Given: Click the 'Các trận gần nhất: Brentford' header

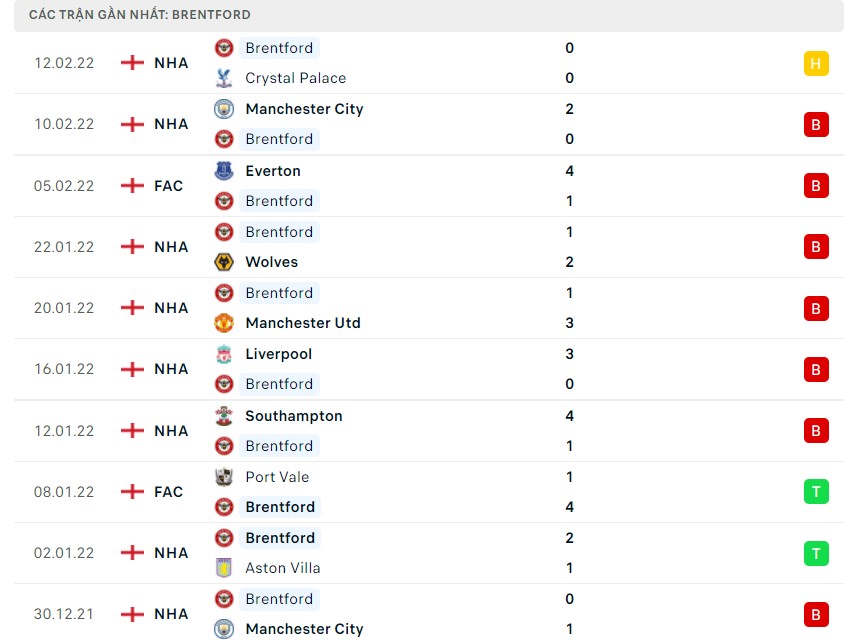Looking at the screenshot, I should [140, 15].
